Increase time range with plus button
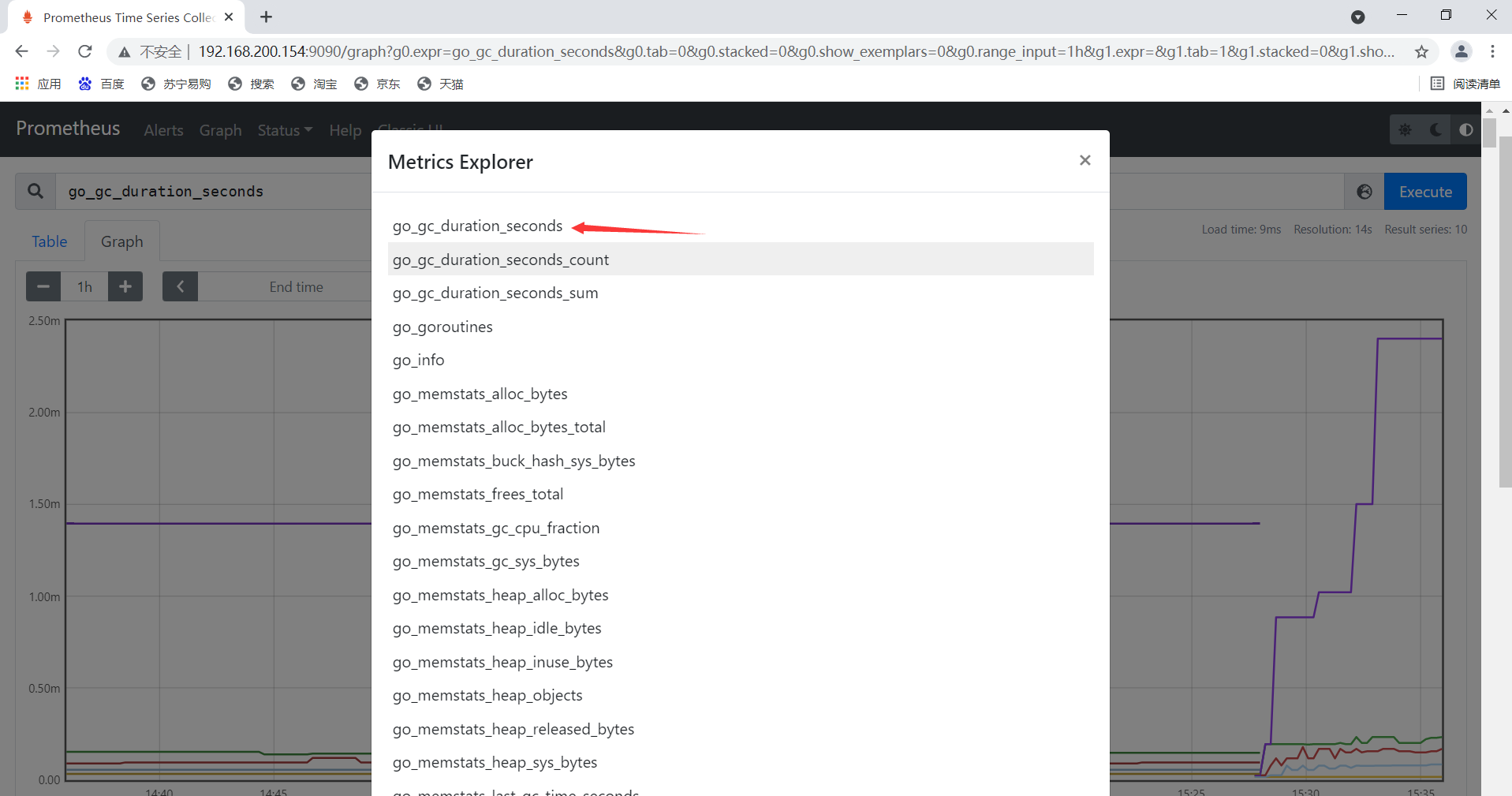The width and height of the screenshot is (1512, 796). (x=125, y=286)
